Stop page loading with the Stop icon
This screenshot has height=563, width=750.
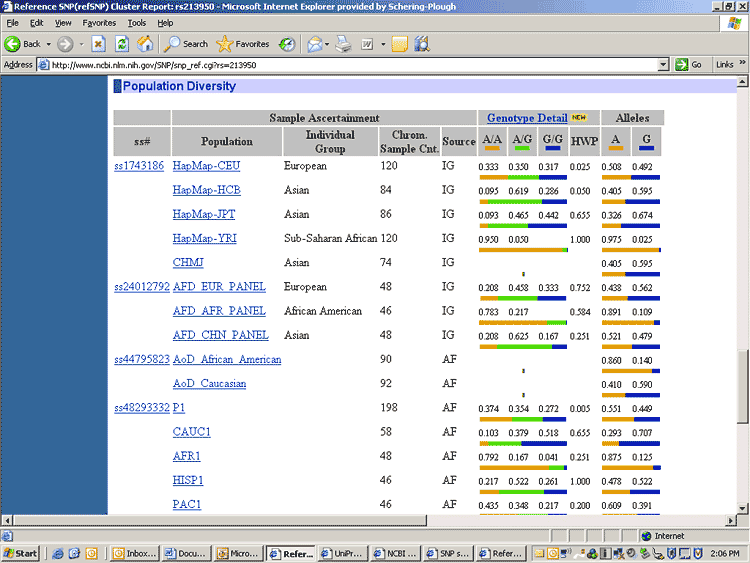point(99,44)
